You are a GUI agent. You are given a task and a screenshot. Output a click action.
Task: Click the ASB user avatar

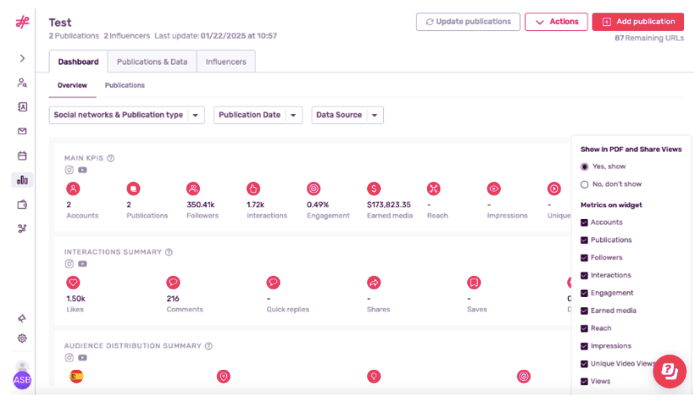tap(21, 380)
